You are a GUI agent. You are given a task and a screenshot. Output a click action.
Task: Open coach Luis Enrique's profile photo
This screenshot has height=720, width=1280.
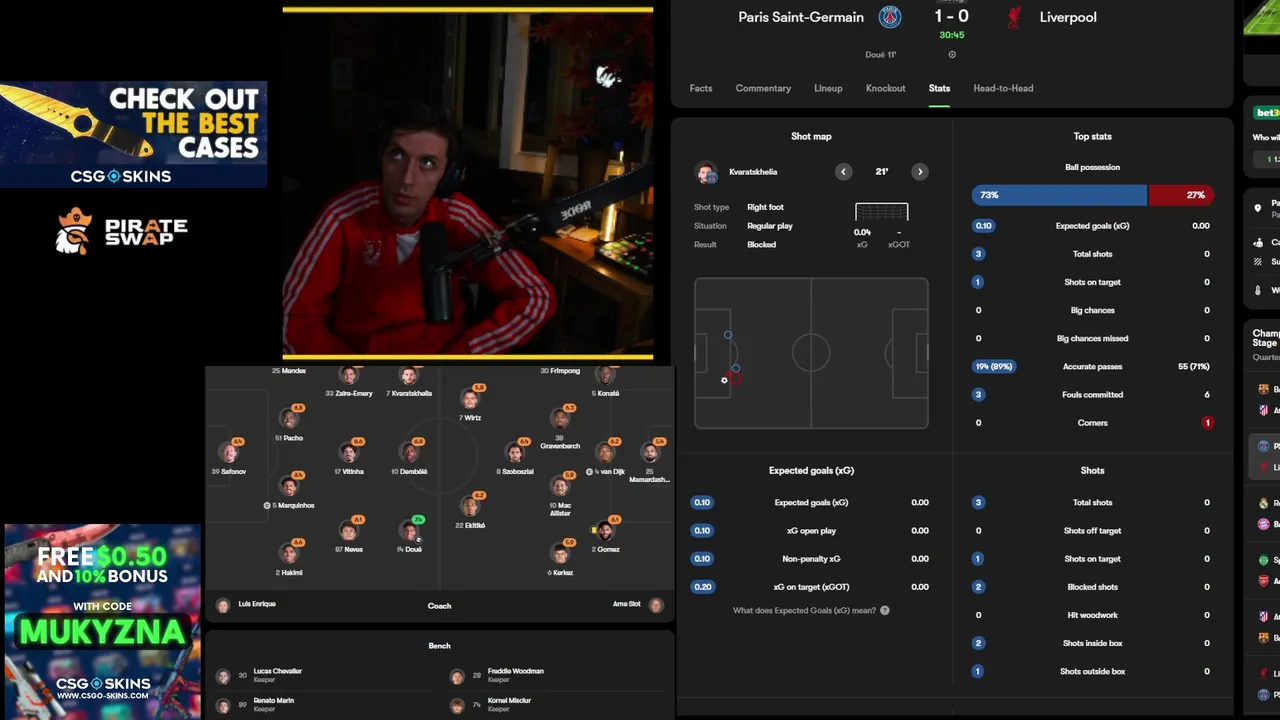[x=223, y=605]
